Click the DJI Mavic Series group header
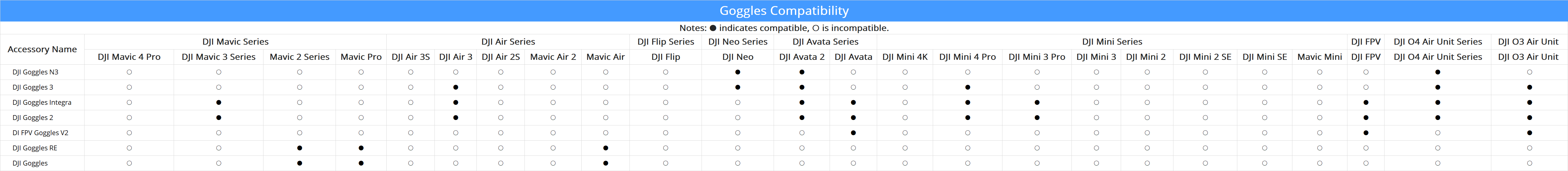The height and width of the screenshot is (171, 1568). click(235, 41)
